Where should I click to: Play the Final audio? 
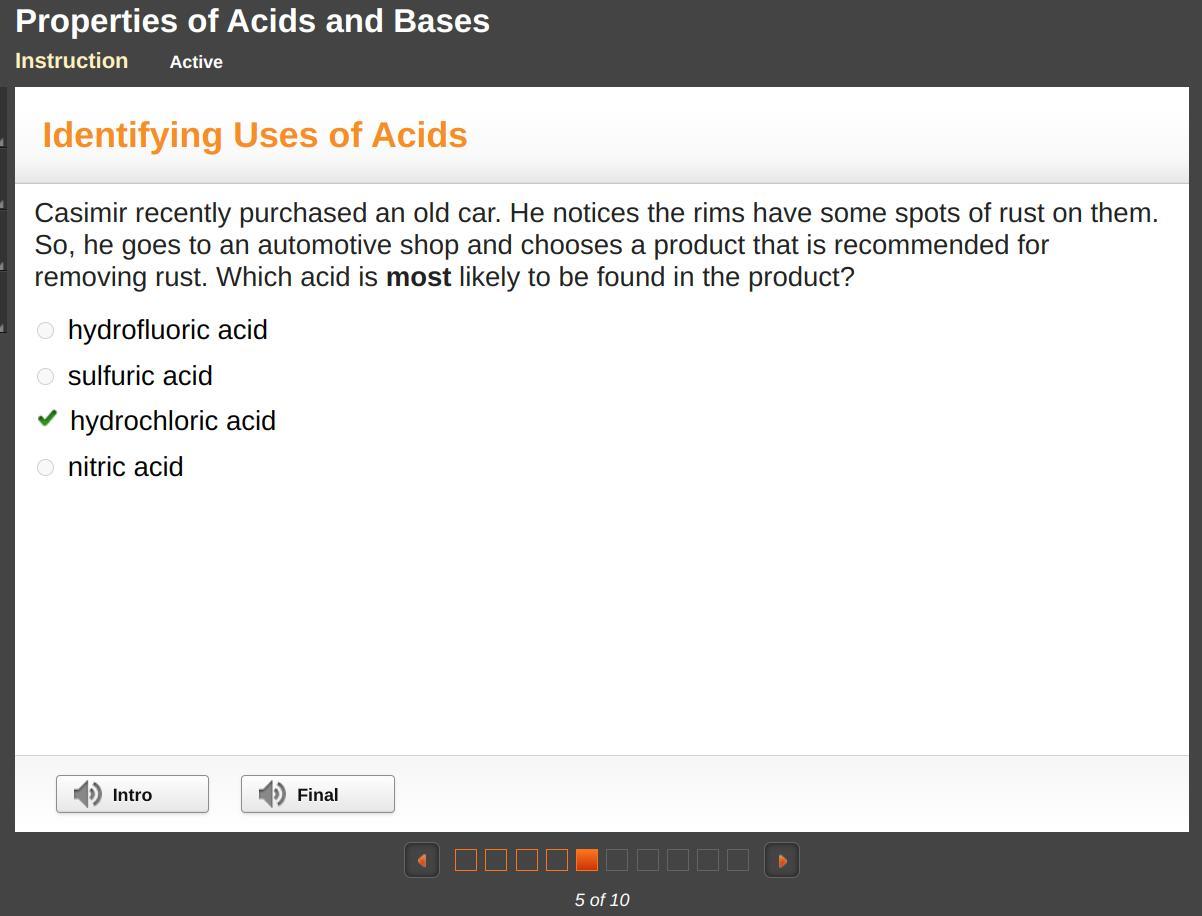click(317, 794)
